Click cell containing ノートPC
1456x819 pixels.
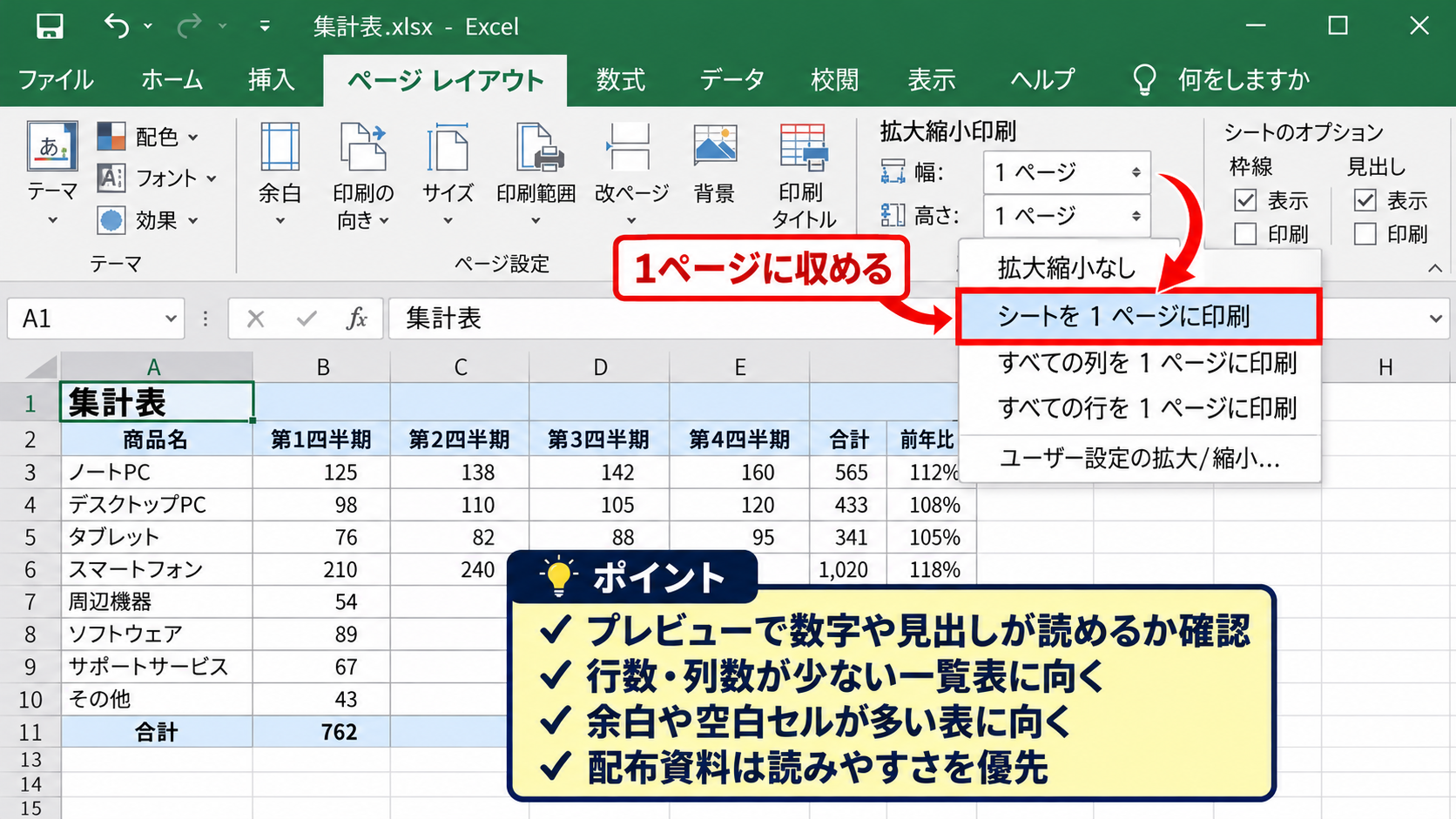[x=157, y=473]
